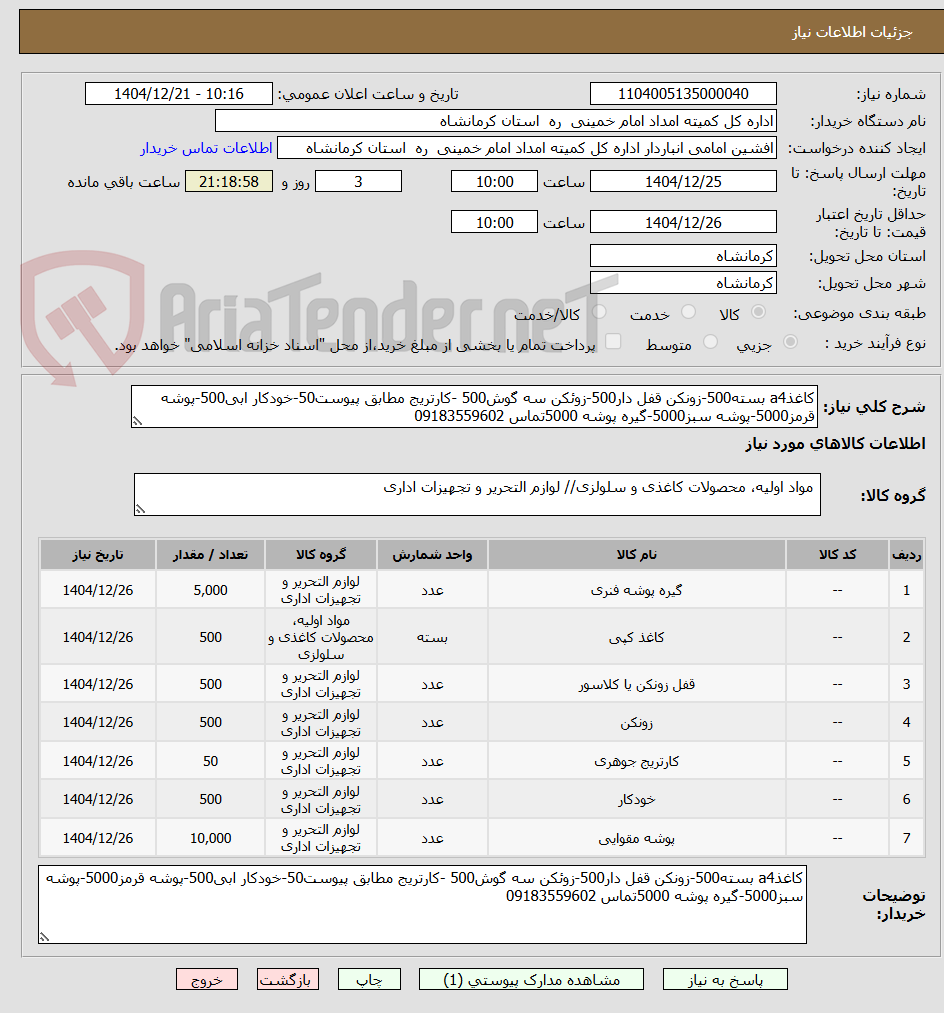Select the گیره پوشه فنری row name
The width and height of the screenshot is (944, 1013).
[636, 590]
